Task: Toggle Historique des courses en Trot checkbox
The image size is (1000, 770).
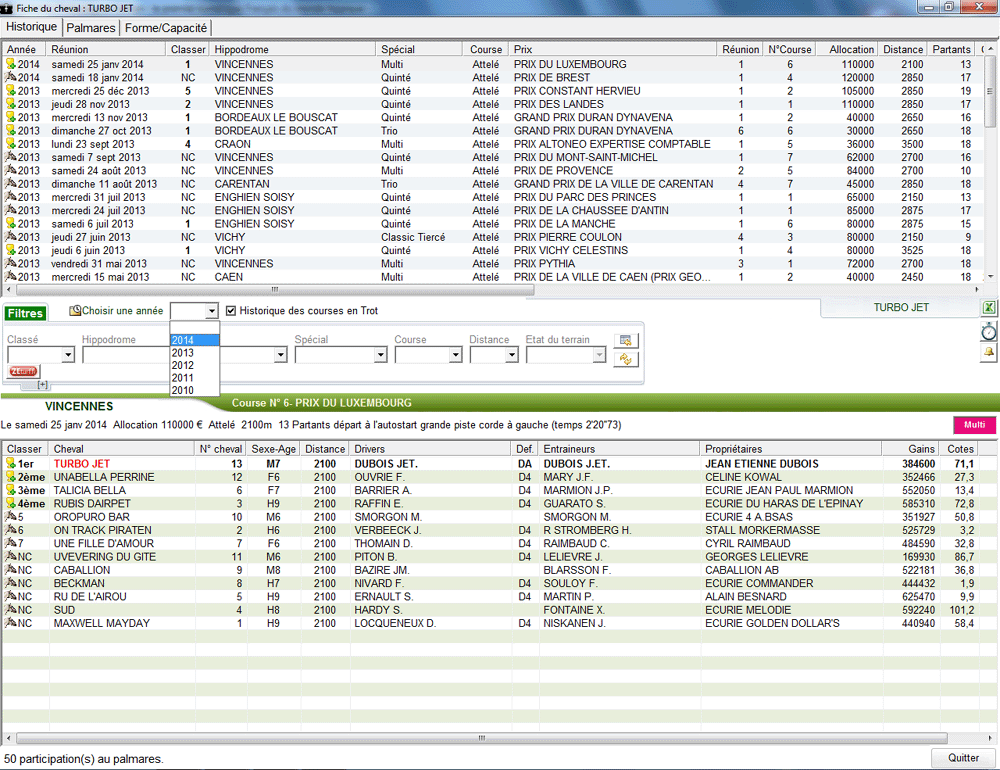Action: [231, 311]
